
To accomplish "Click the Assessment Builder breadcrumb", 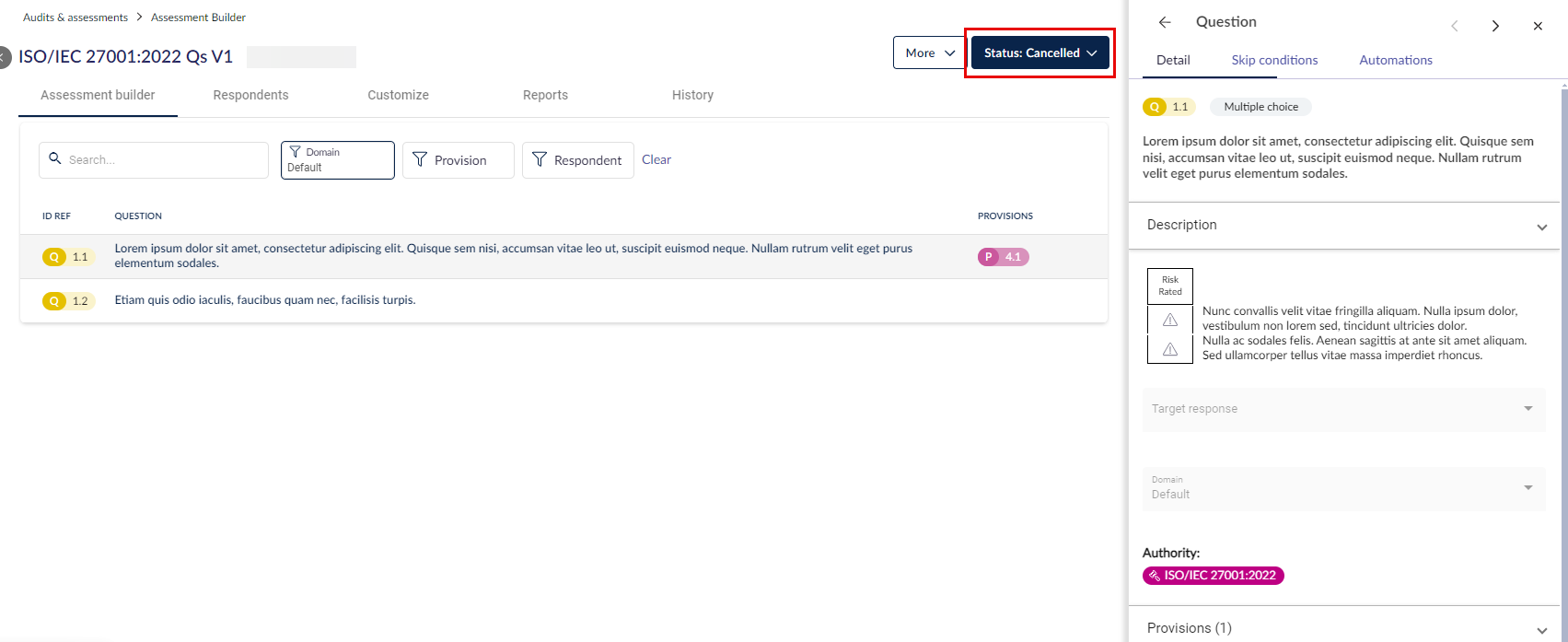I will [x=198, y=18].
